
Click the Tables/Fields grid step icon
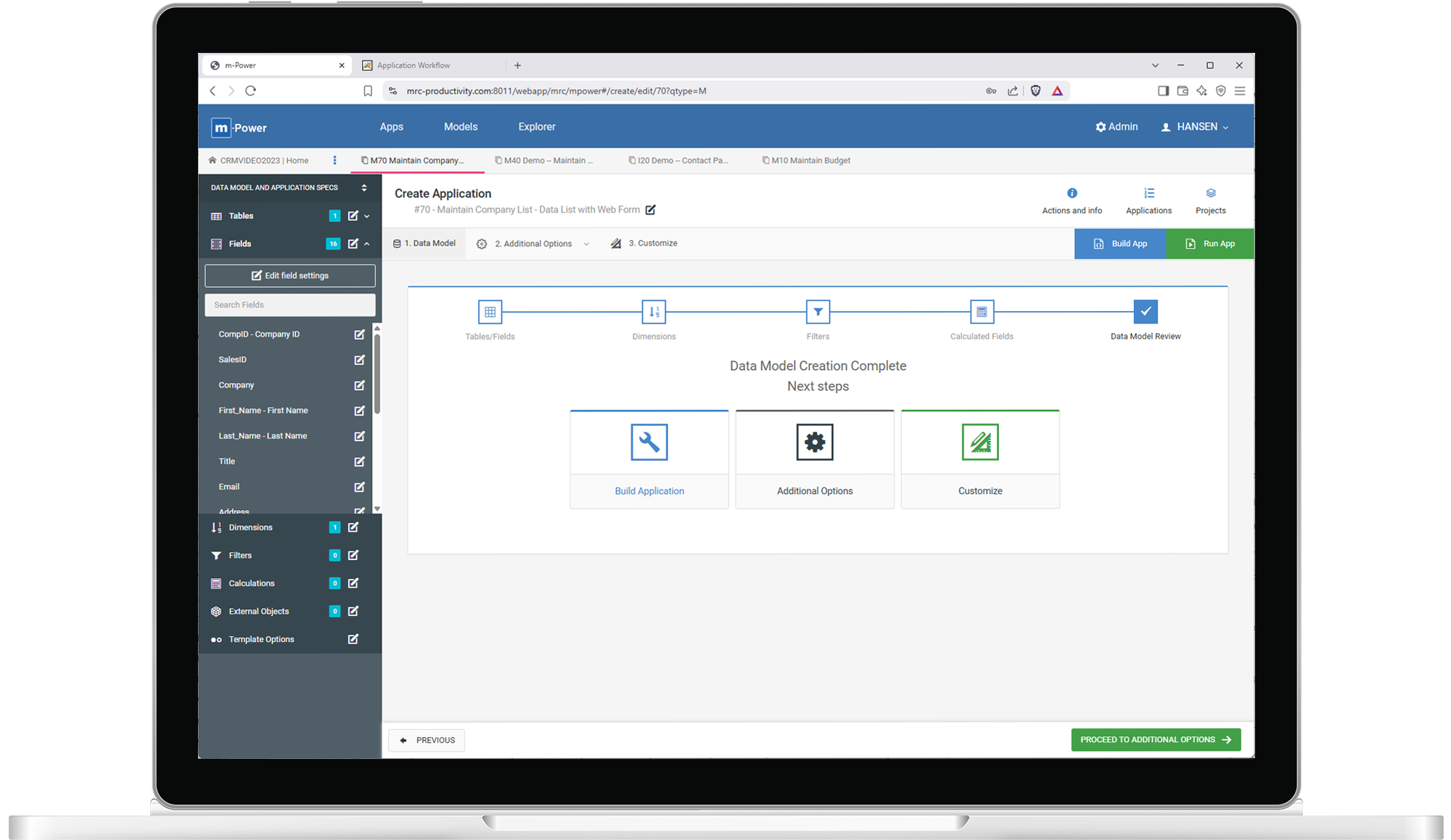(x=490, y=312)
